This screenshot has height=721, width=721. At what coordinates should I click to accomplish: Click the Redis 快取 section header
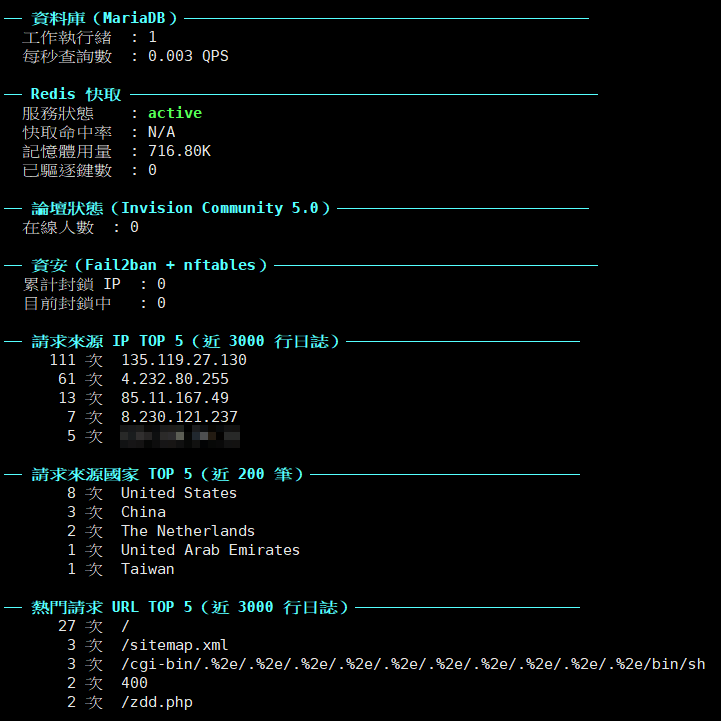[76, 94]
